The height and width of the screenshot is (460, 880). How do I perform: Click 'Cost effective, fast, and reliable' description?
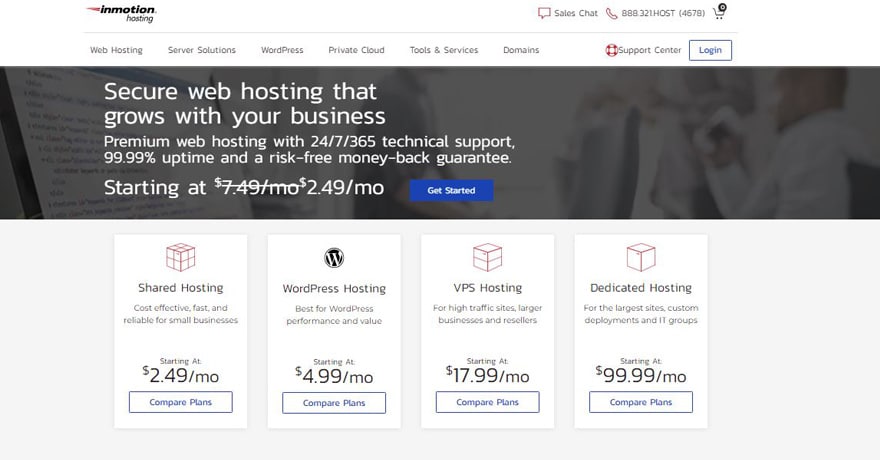181,314
